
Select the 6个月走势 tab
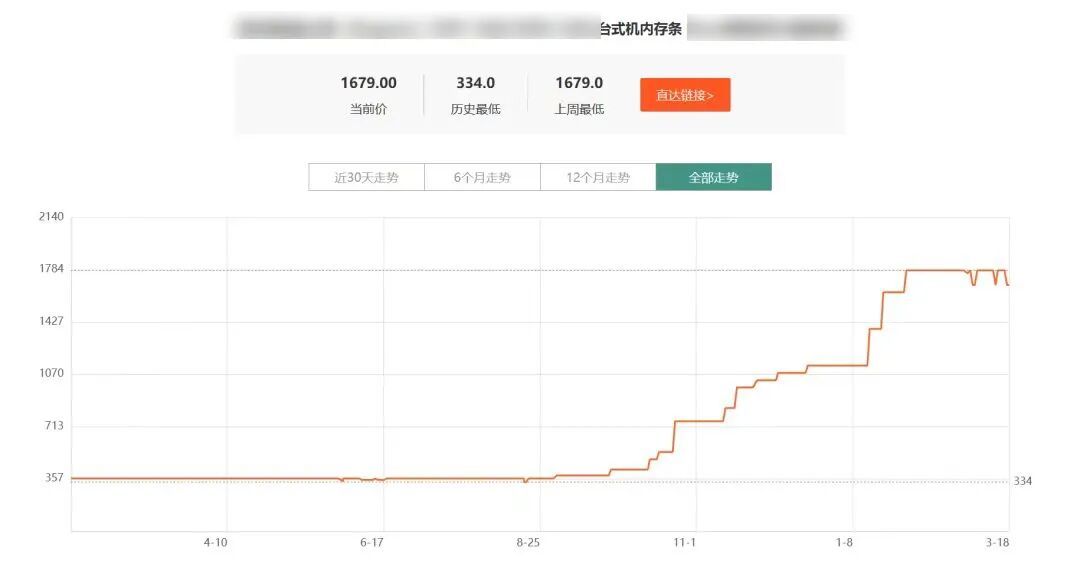[482, 177]
